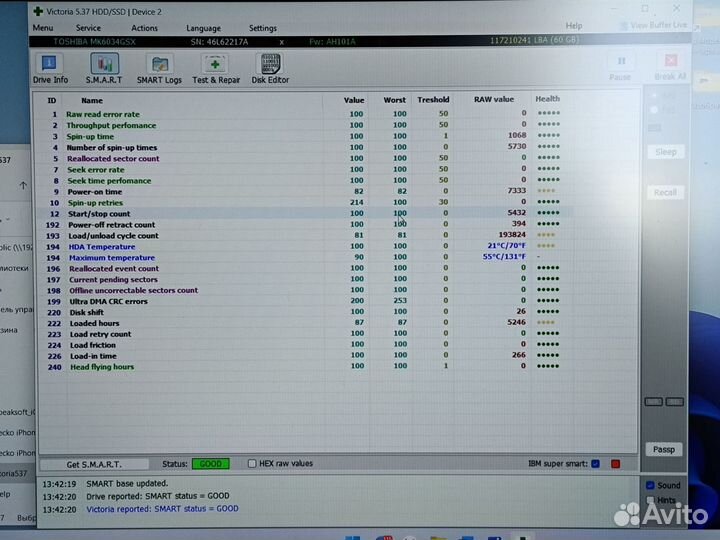
Task: Toggle the Sound checkbox
Action: click(x=651, y=486)
